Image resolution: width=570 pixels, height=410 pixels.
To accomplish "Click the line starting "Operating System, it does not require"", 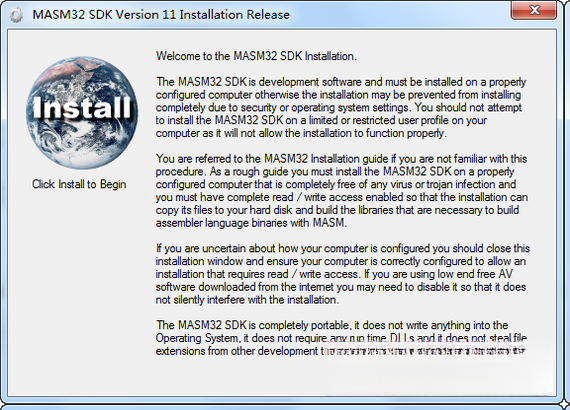I will (x=341, y=338).
